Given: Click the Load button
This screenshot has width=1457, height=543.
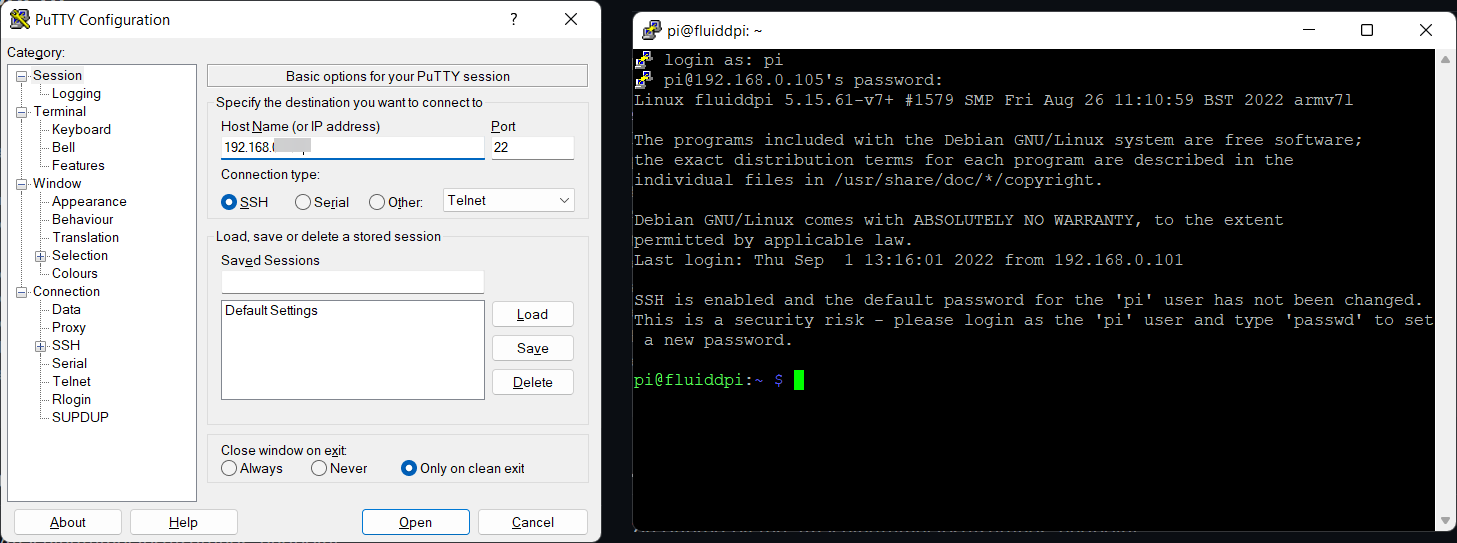Looking at the screenshot, I should (533, 314).
